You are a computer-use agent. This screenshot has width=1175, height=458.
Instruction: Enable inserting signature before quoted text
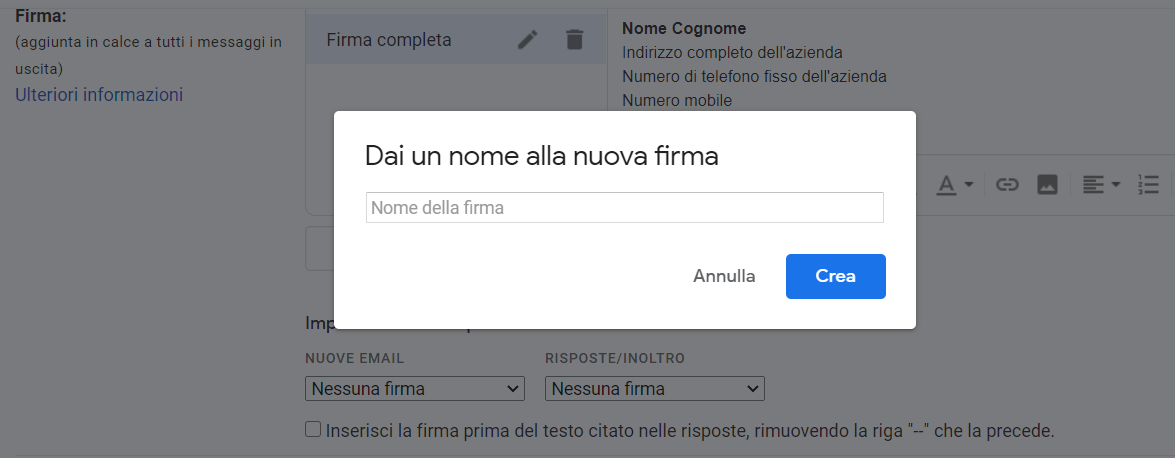pyautogui.click(x=314, y=430)
